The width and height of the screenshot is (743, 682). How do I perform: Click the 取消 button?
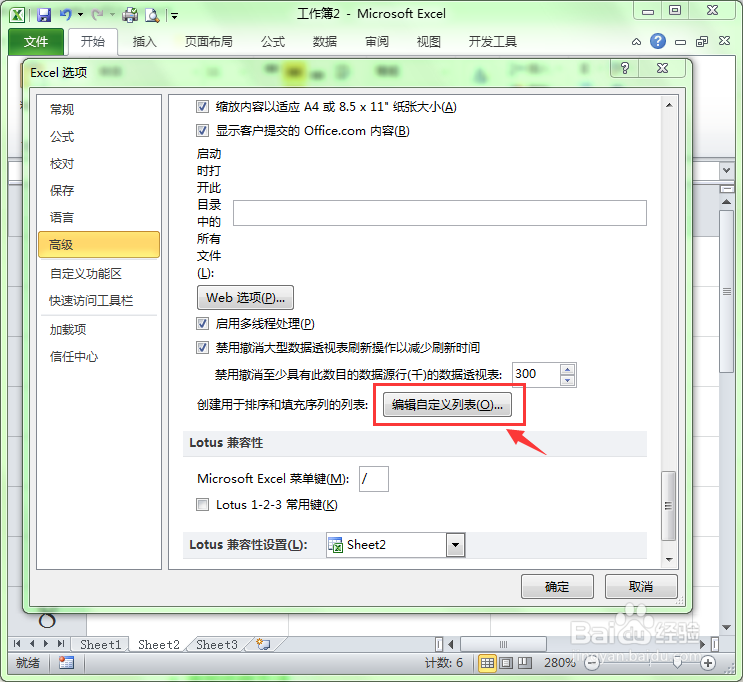click(641, 587)
